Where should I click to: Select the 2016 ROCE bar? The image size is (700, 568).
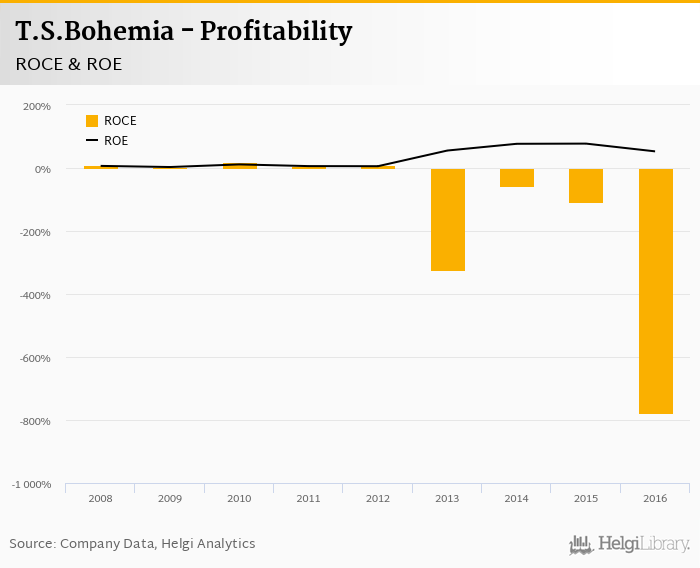[655, 291]
